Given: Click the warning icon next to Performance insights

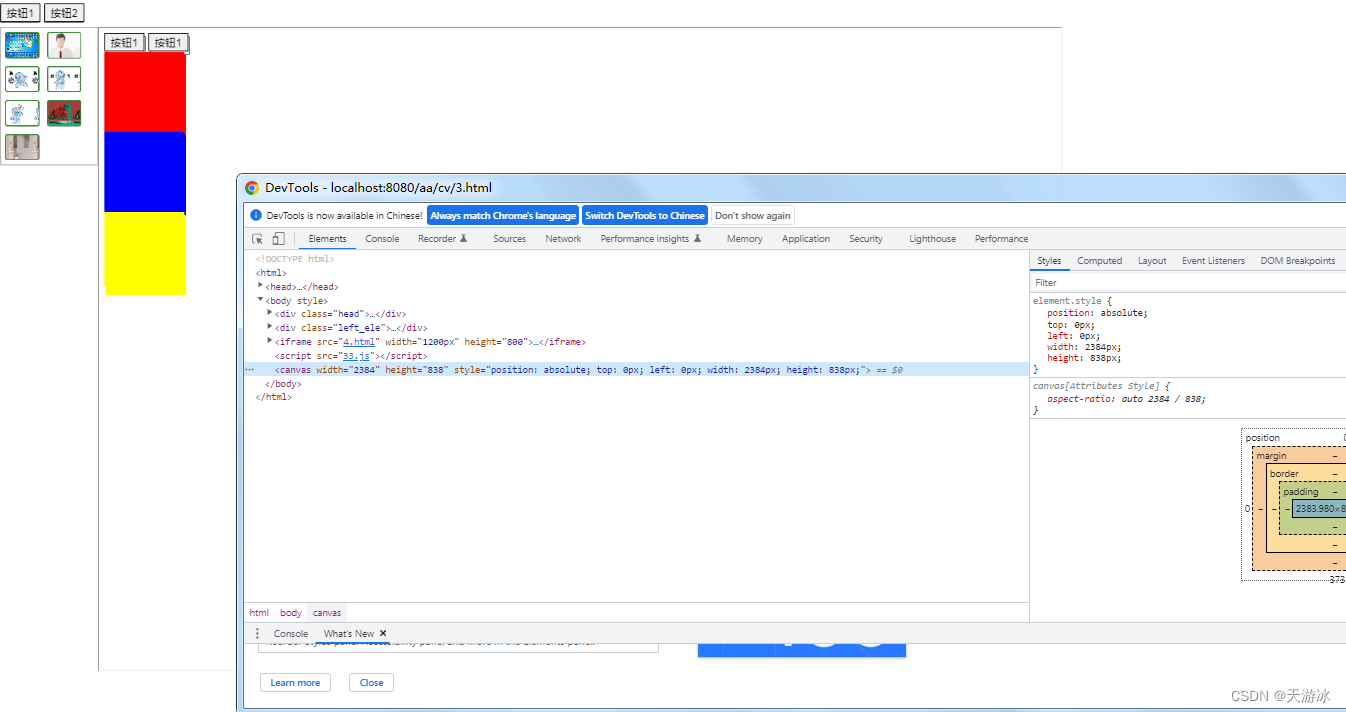Looking at the screenshot, I should (x=698, y=238).
